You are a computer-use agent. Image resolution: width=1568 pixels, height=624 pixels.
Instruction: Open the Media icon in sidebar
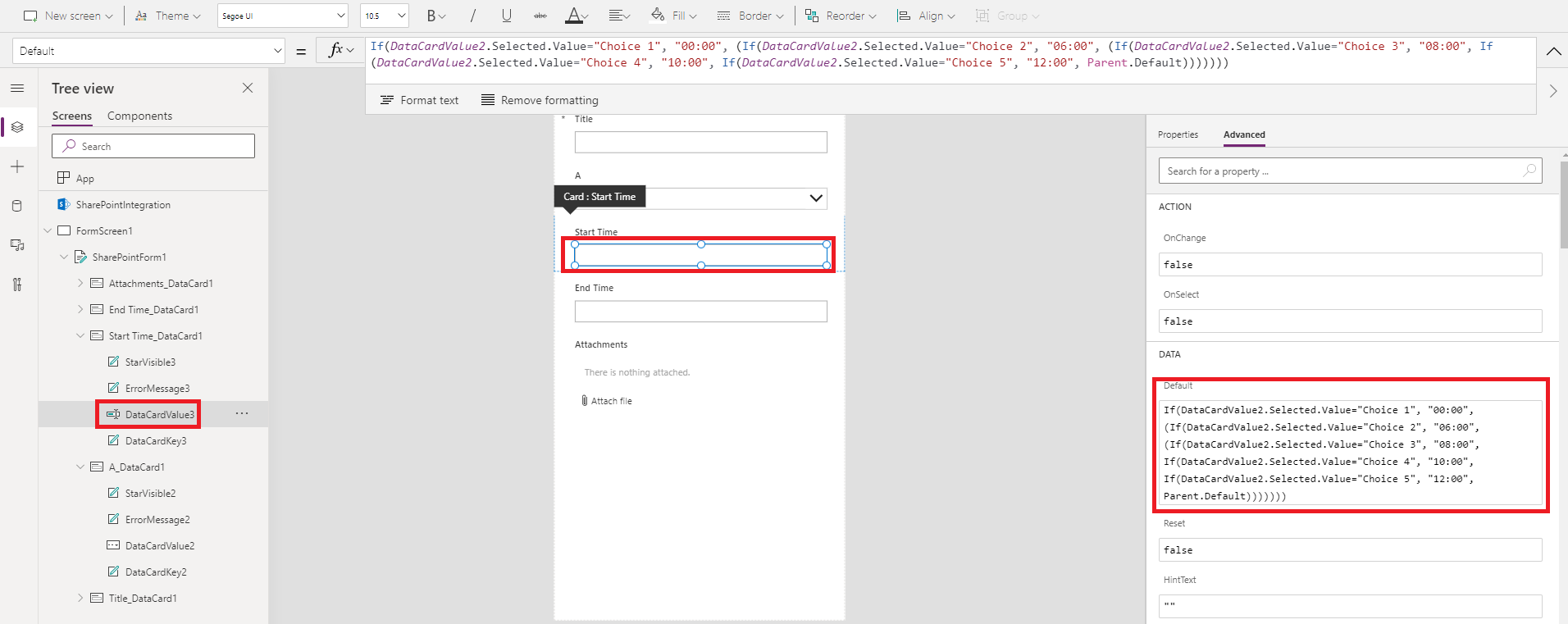17,245
